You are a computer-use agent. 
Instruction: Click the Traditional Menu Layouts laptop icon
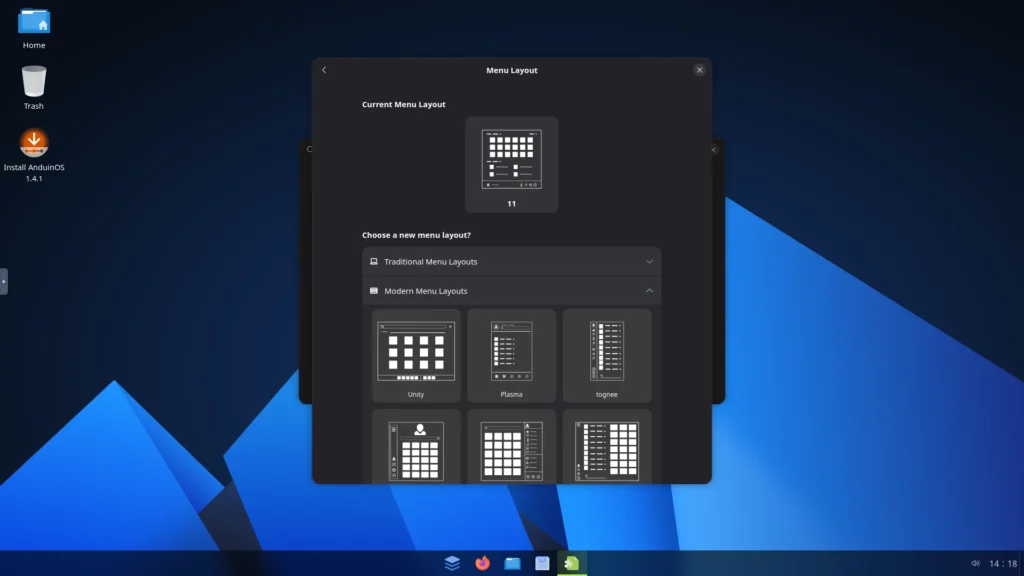[374, 261]
